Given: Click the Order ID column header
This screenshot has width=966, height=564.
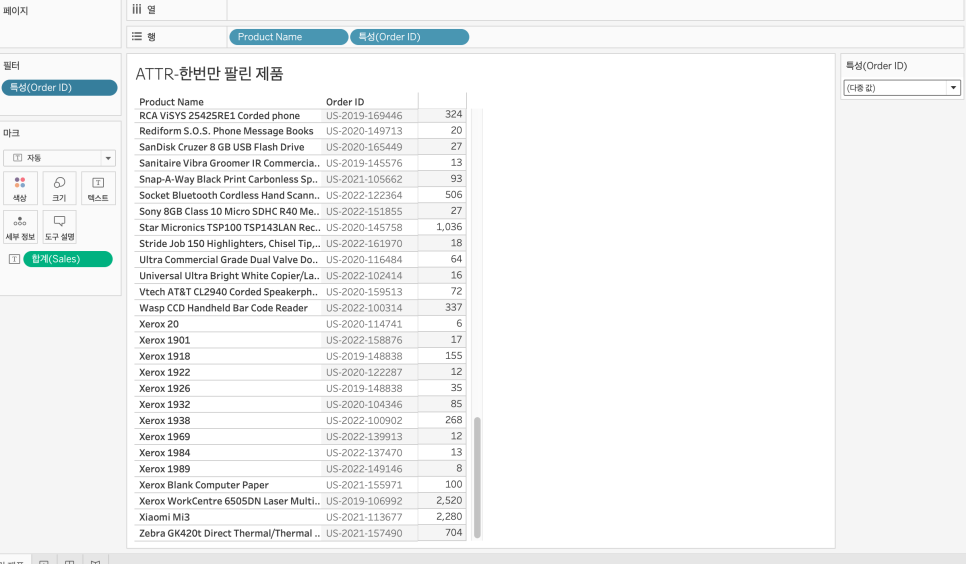Looking at the screenshot, I should [x=345, y=102].
